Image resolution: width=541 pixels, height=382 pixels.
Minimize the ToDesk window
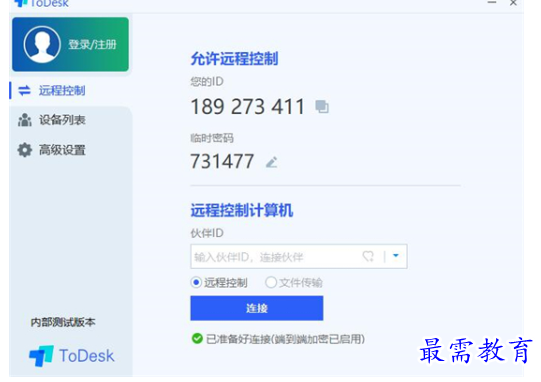pyautogui.click(x=492, y=3)
